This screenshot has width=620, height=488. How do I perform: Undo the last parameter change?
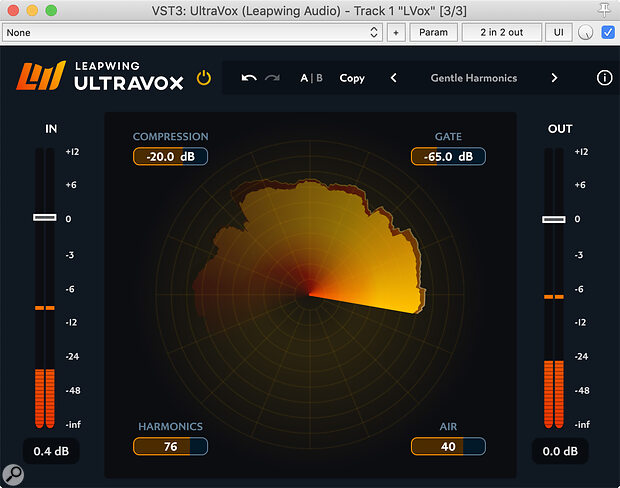click(x=249, y=78)
